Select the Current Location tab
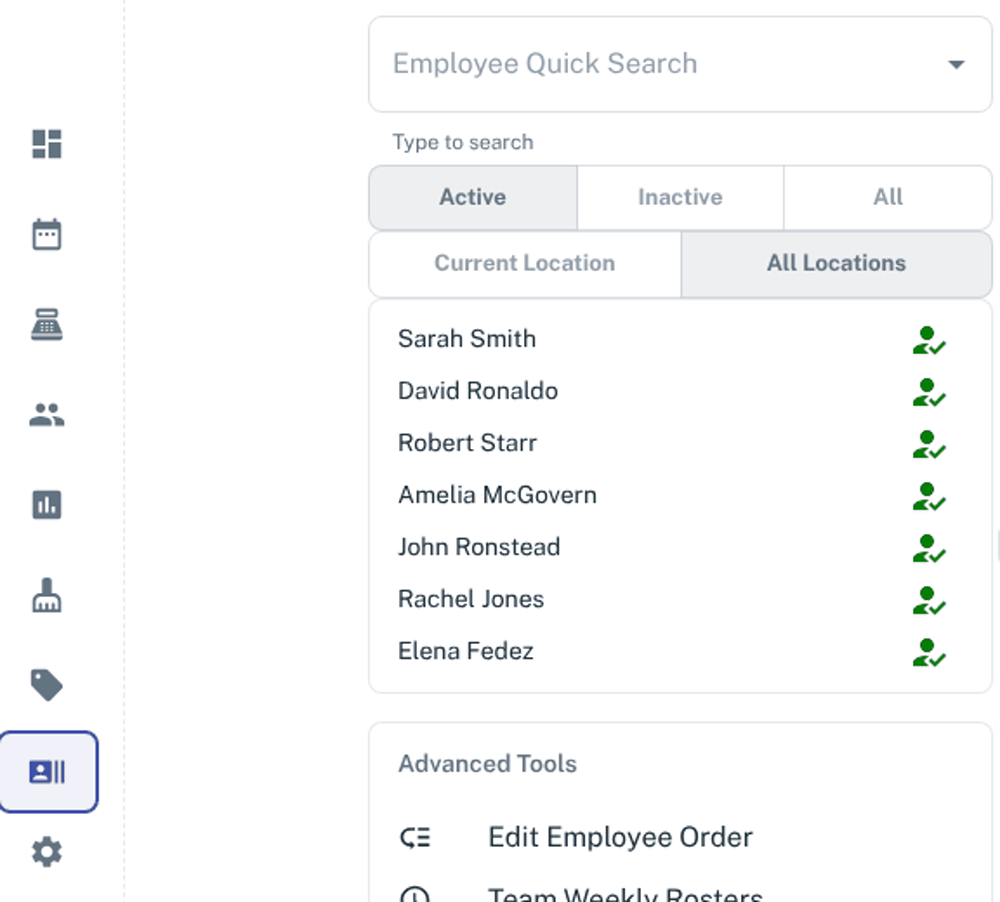Image resolution: width=1000 pixels, height=902 pixels. [525, 264]
